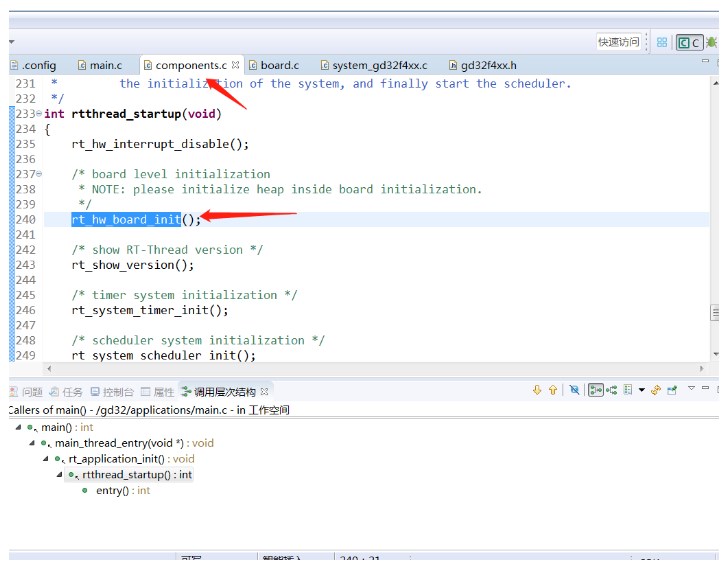Switch to the 控制台 console tab
The image size is (723, 565).
[x=117, y=392]
